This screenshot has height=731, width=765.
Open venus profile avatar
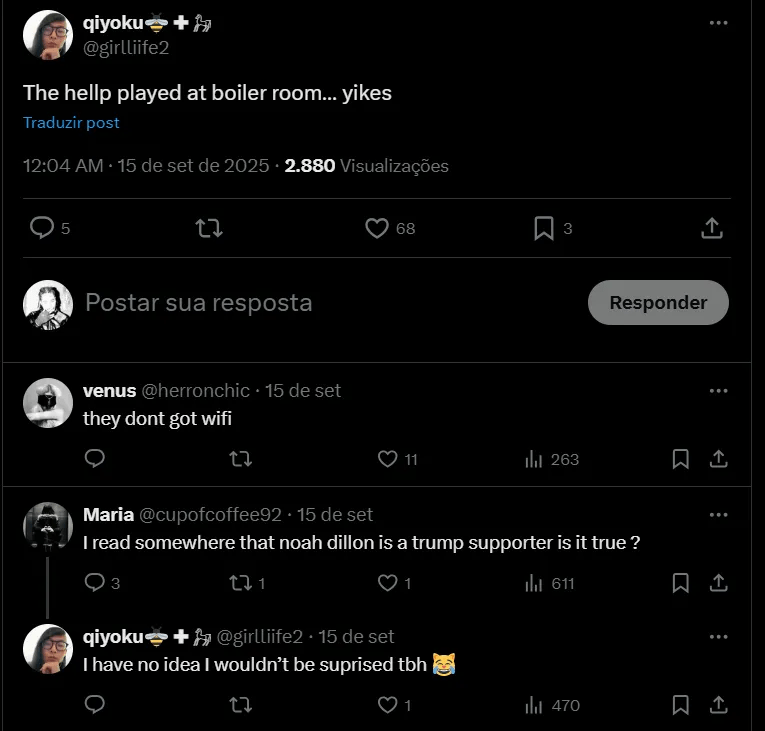(x=48, y=403)
